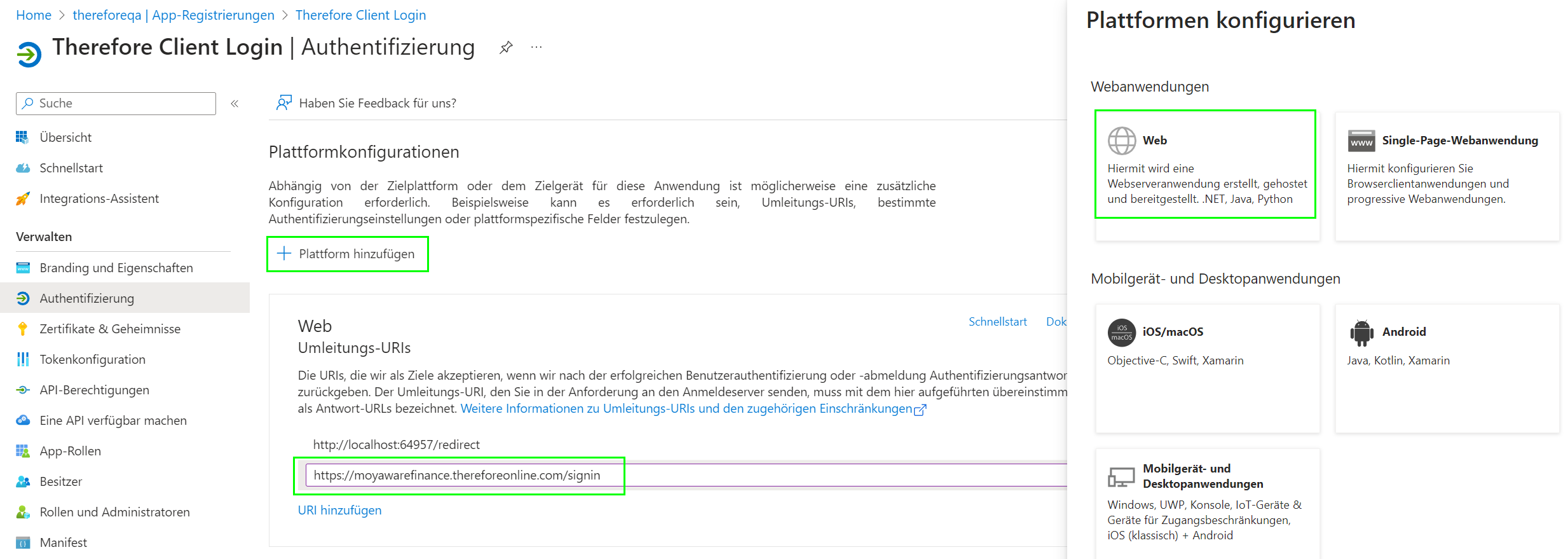Select Mobilgerät- und Desktopanwendungen card
Screen dimensions: 1568x559
point(1207,504)
